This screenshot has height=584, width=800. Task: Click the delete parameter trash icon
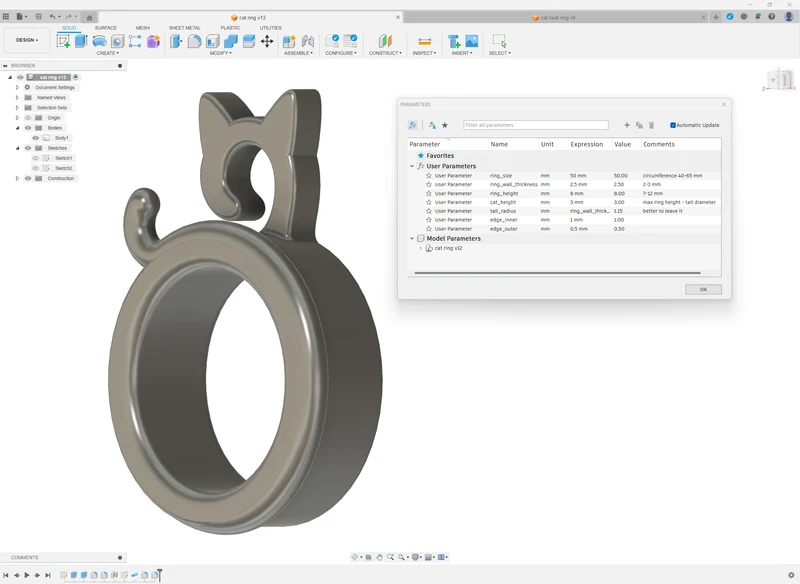651,125
